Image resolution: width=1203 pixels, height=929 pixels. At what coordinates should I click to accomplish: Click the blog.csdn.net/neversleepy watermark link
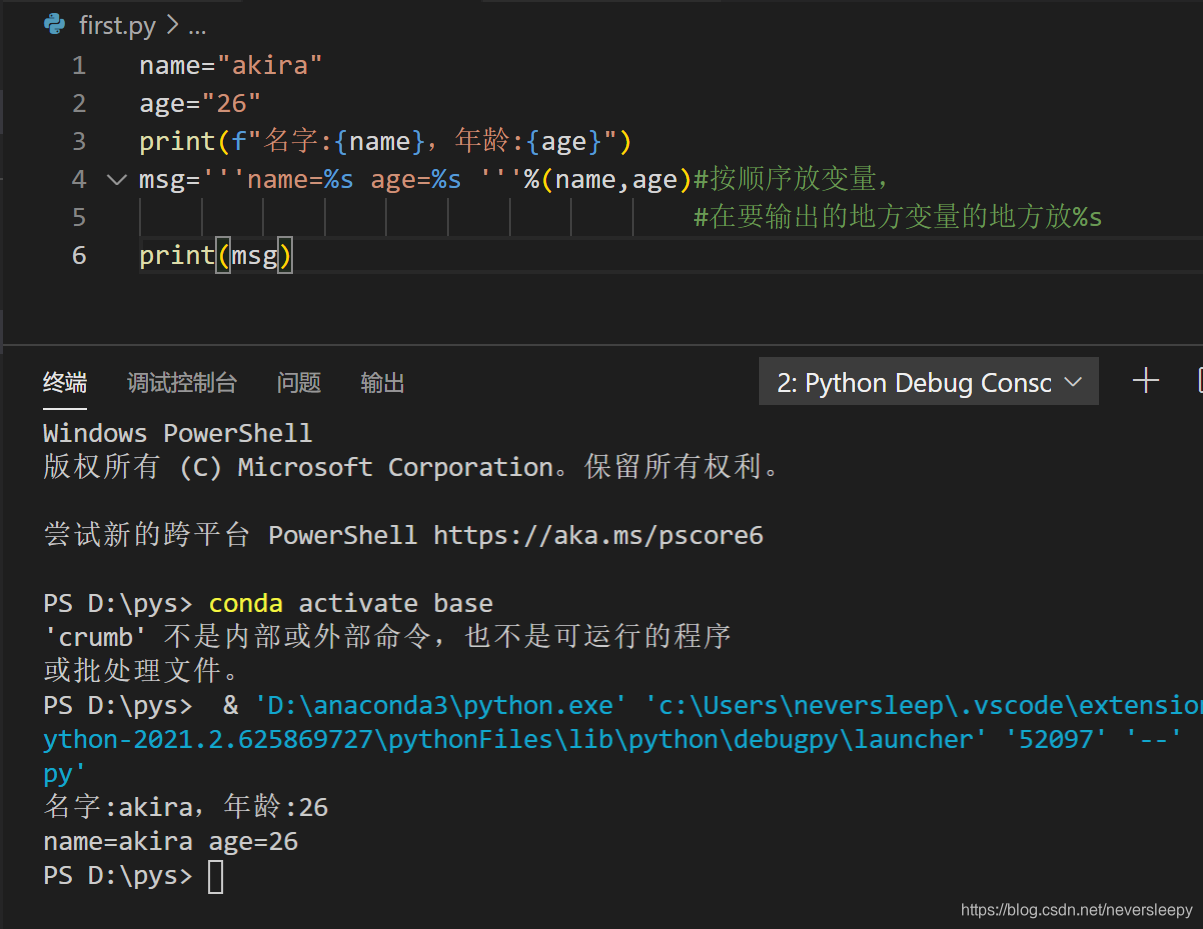[1076, 910]
